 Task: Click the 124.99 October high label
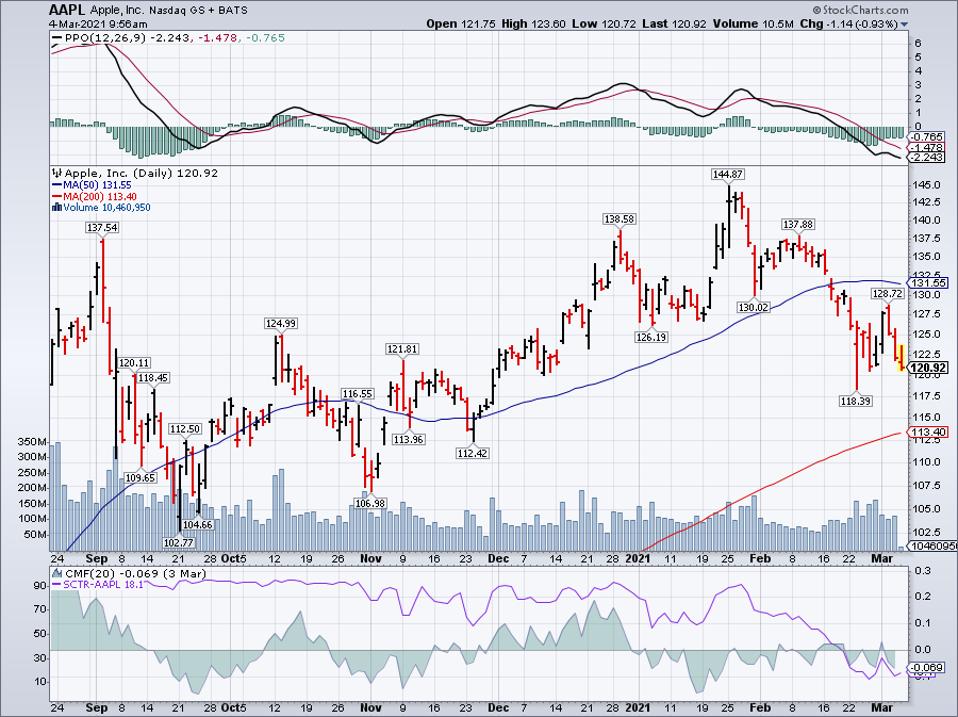[x=281, y=323]
